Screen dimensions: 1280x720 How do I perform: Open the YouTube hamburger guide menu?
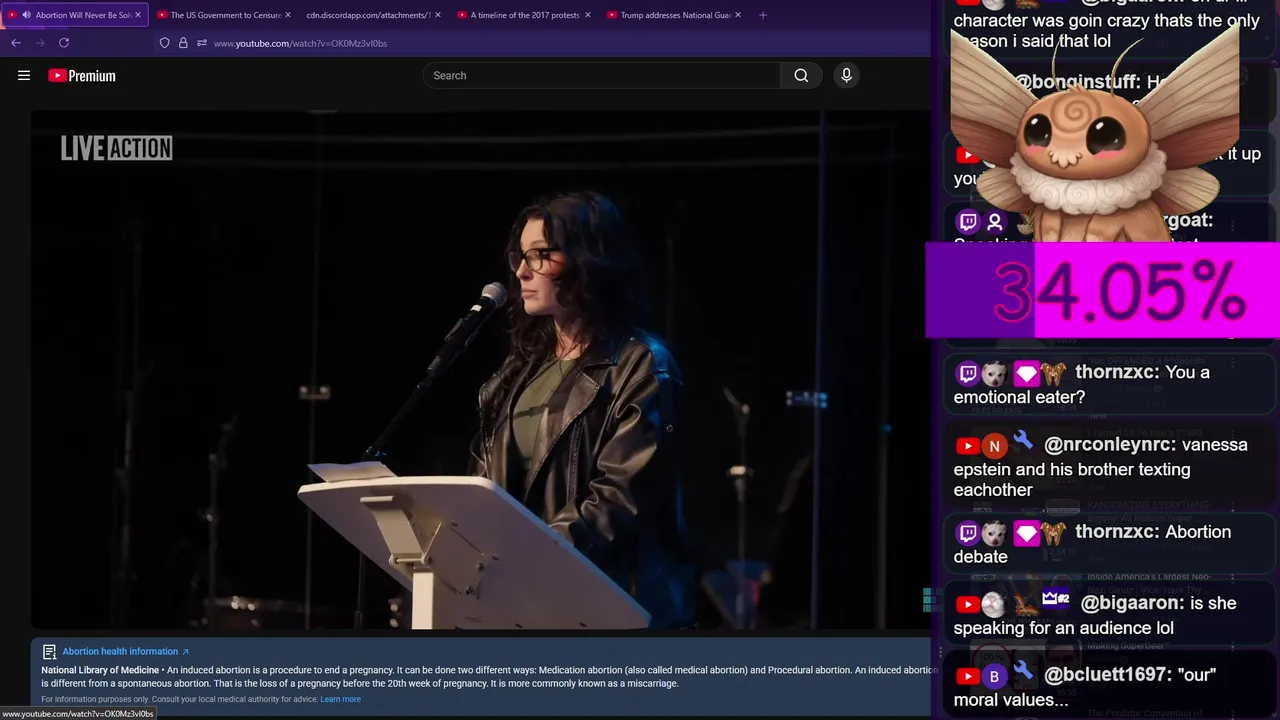[x=24, y=75]
